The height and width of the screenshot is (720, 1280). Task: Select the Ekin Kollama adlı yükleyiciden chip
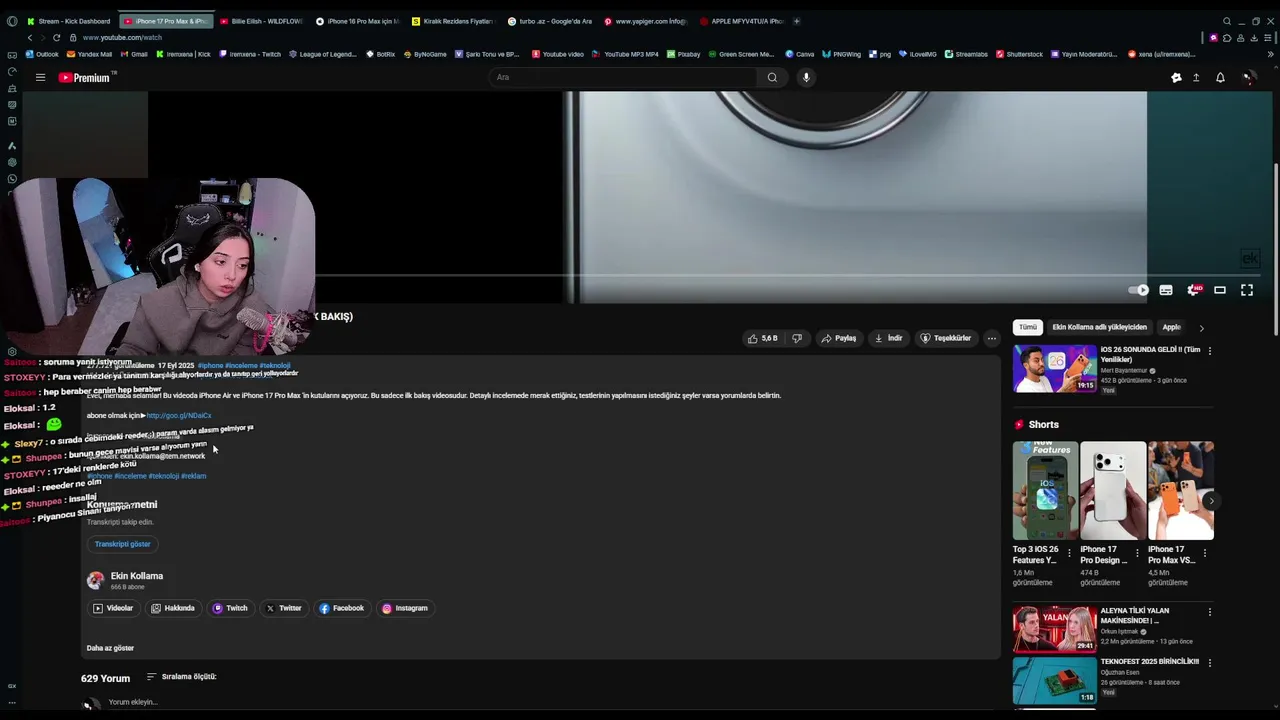coord(1099,327)
